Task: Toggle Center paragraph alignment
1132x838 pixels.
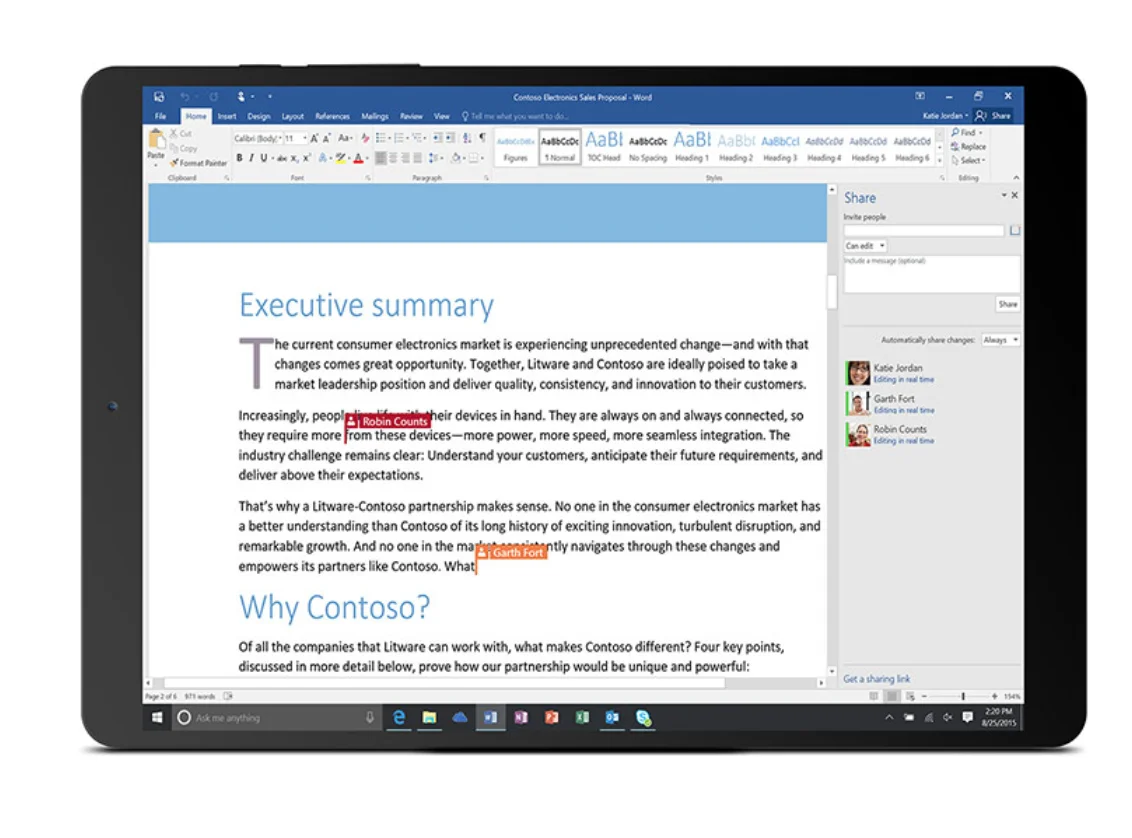Action: tap(393, 158)
